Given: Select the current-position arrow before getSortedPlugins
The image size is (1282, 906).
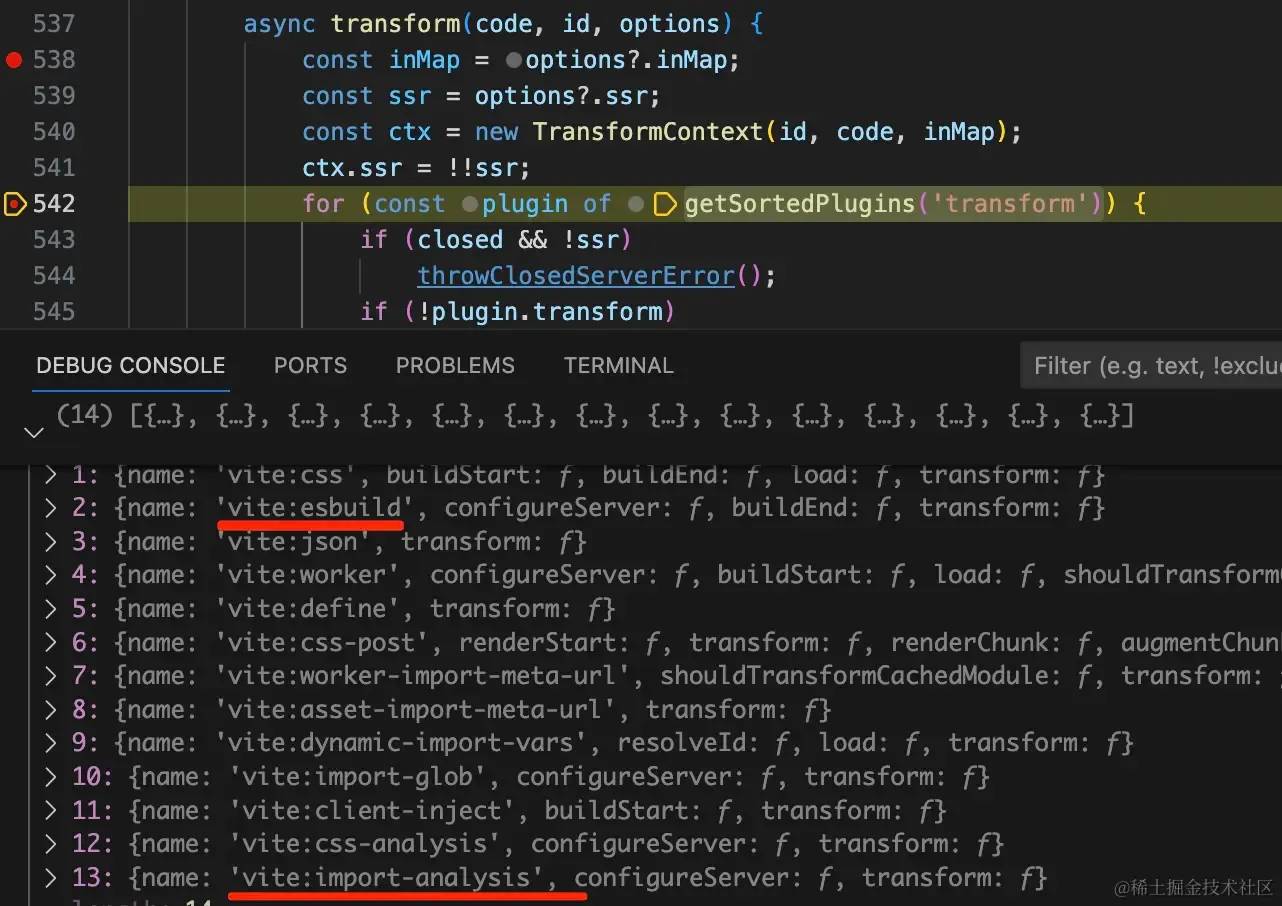Looking at the screenshot, I should pyautogui.click(x=664, y=204).
